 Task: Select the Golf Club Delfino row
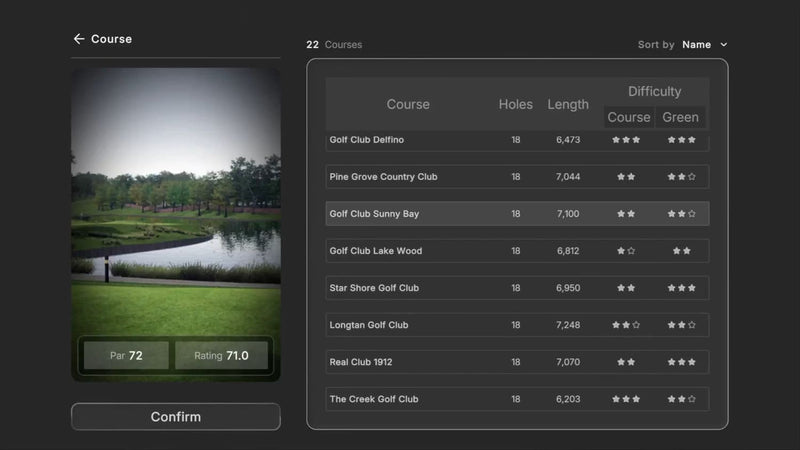(516, 140)
